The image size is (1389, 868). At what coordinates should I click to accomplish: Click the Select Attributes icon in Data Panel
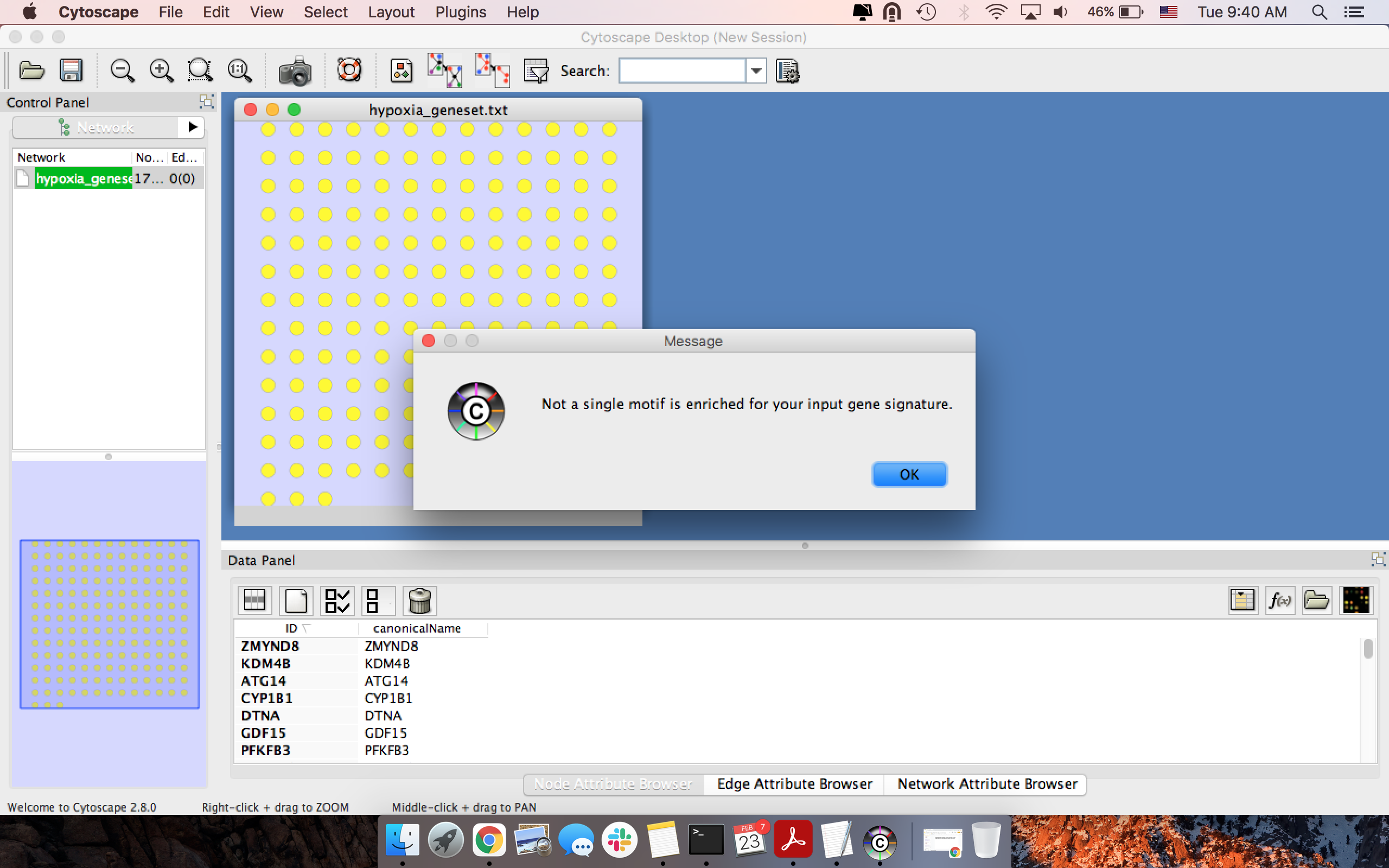(x=254, y=601)
